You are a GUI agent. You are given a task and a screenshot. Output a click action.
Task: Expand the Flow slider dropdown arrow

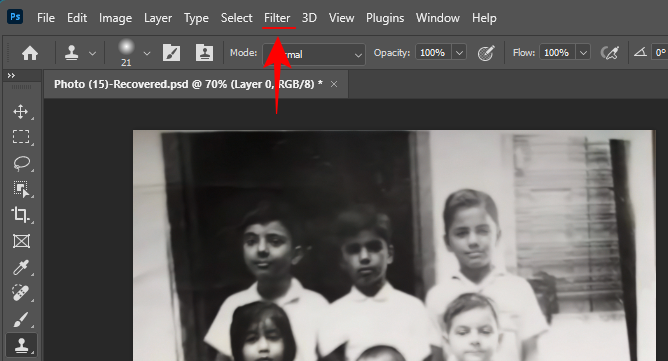(583, 52)
